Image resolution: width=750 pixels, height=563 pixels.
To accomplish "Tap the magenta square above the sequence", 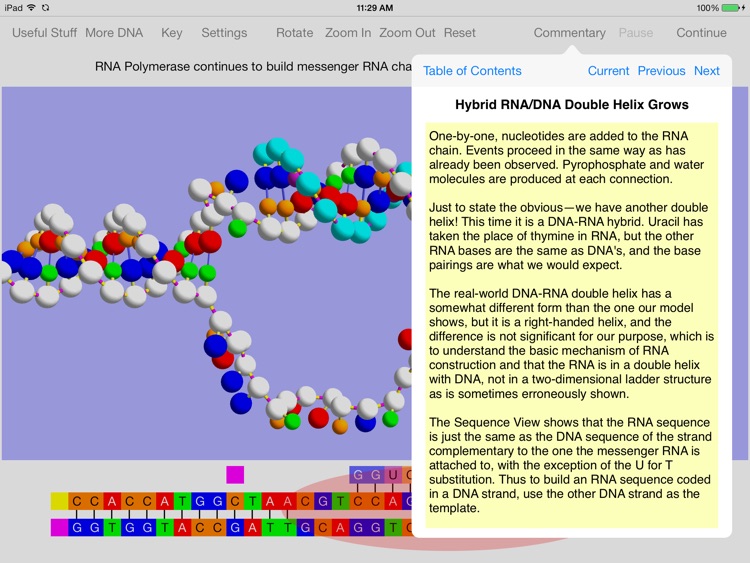I will point(235,475).
